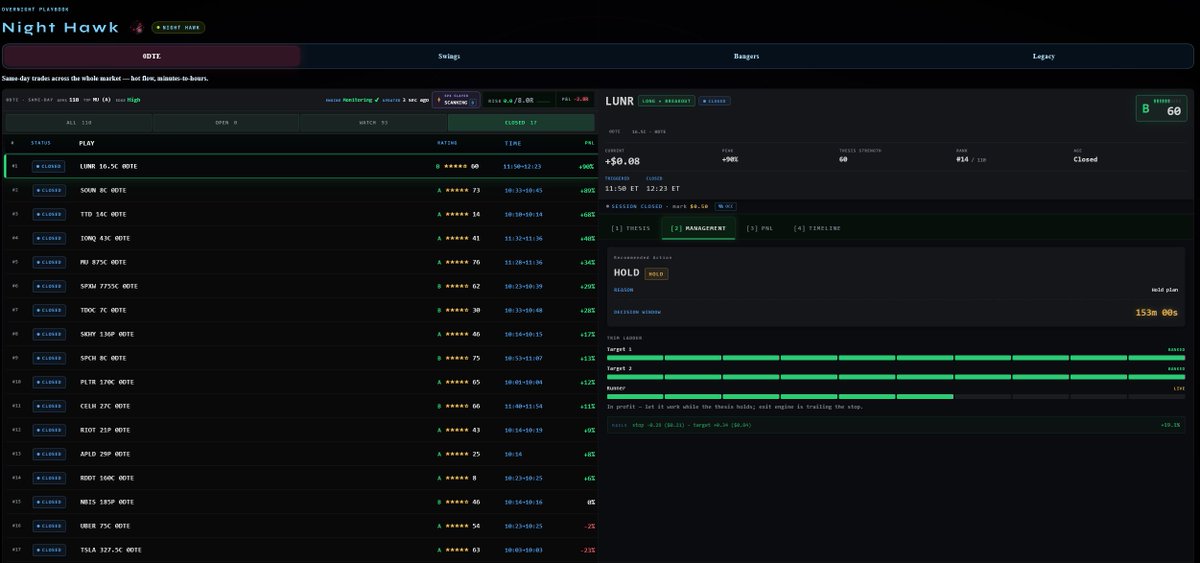Select the UBER 75C 0DTE play

(x=300, y=526)
